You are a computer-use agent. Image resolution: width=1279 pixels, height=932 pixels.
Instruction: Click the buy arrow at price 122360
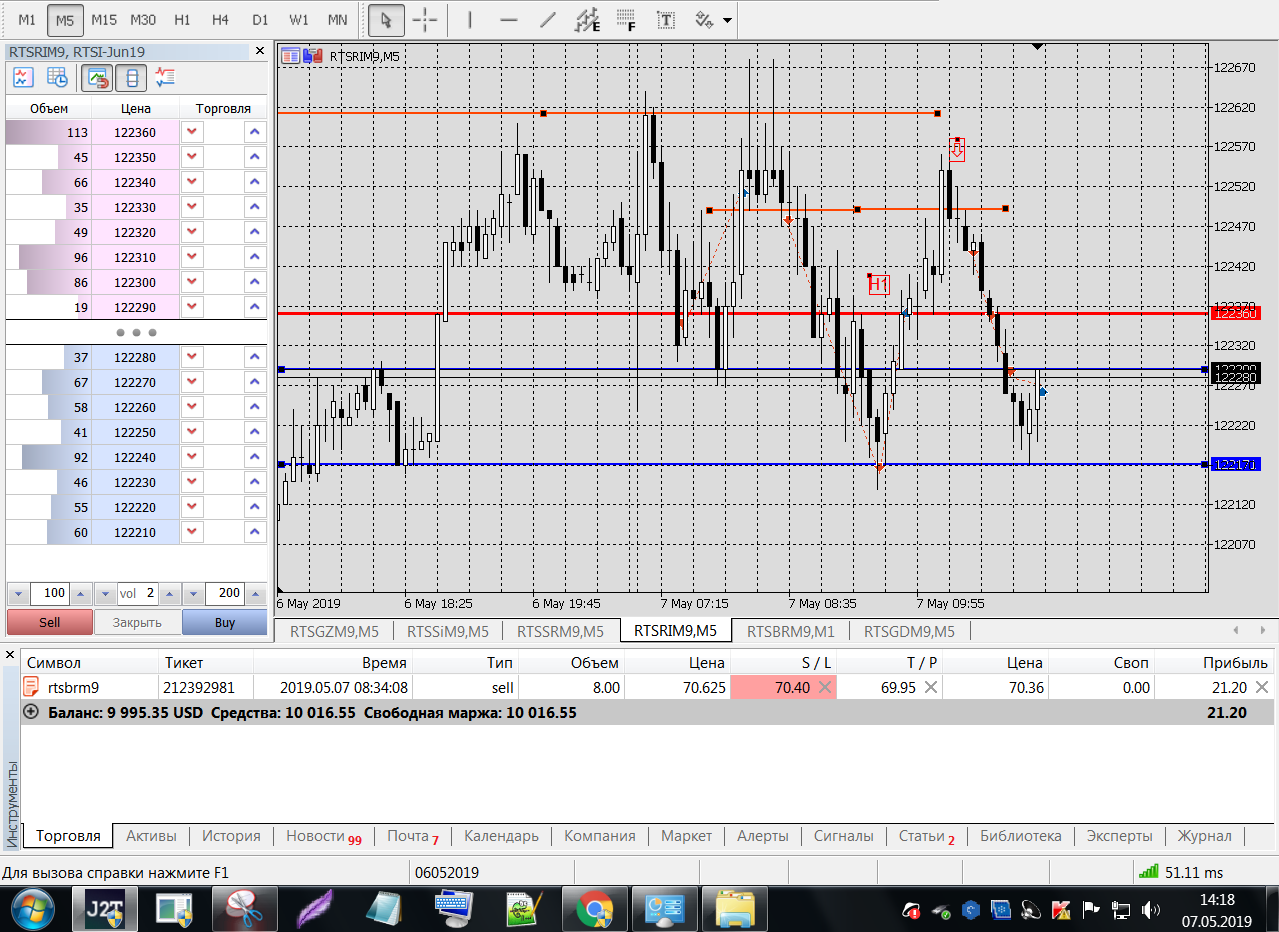[x=255, y=132]
